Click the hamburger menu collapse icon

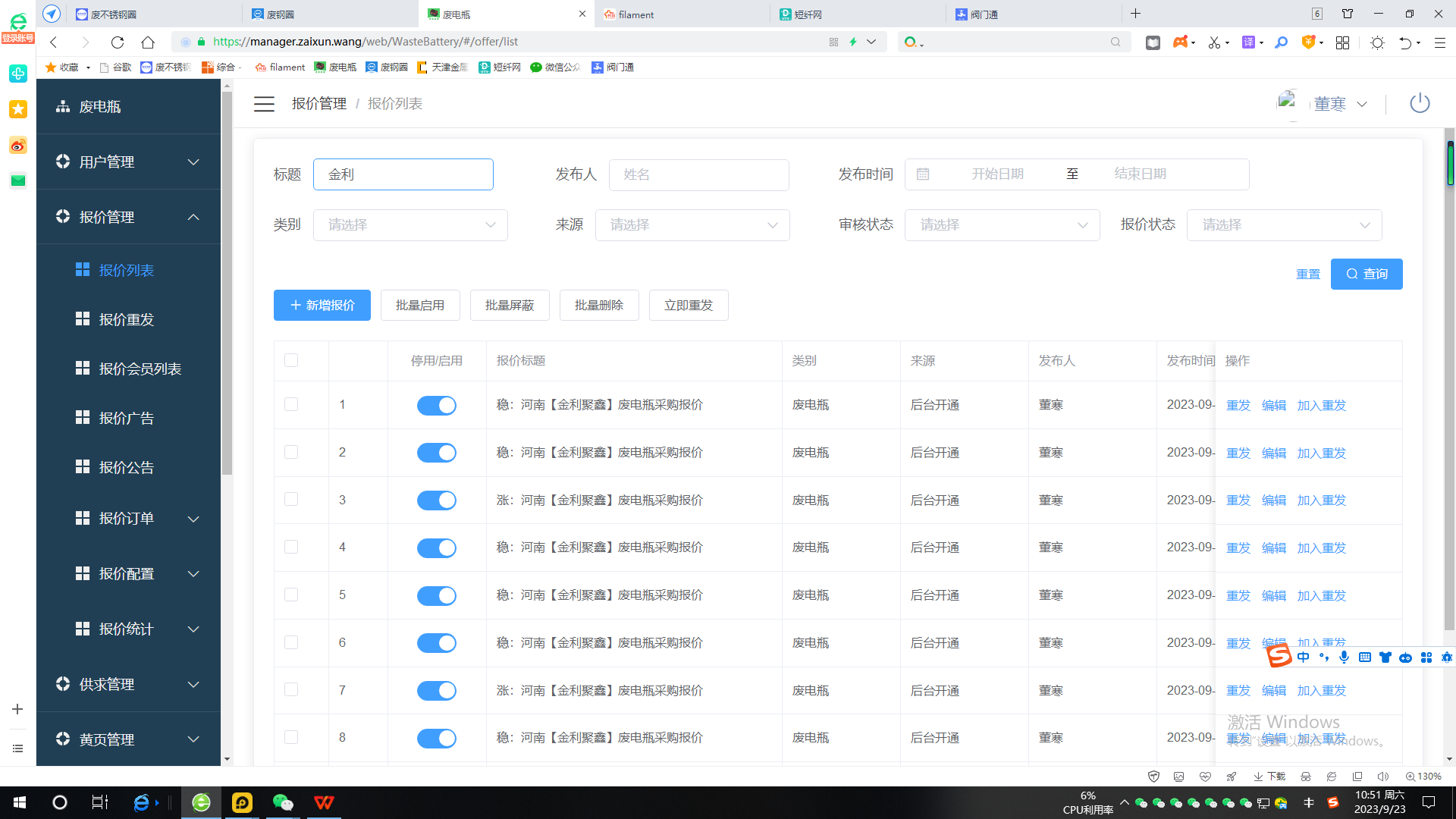264,104
